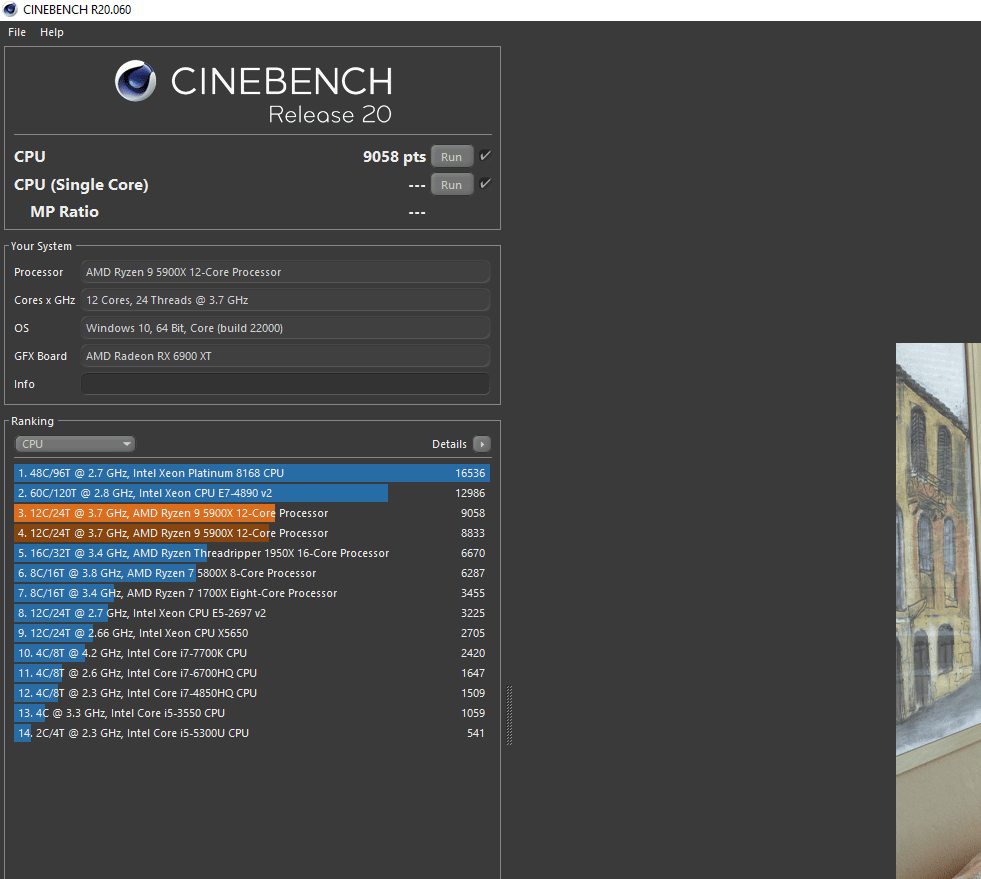981x879 pixels.
Task: Open the File menu
Action: pos(17,32)
